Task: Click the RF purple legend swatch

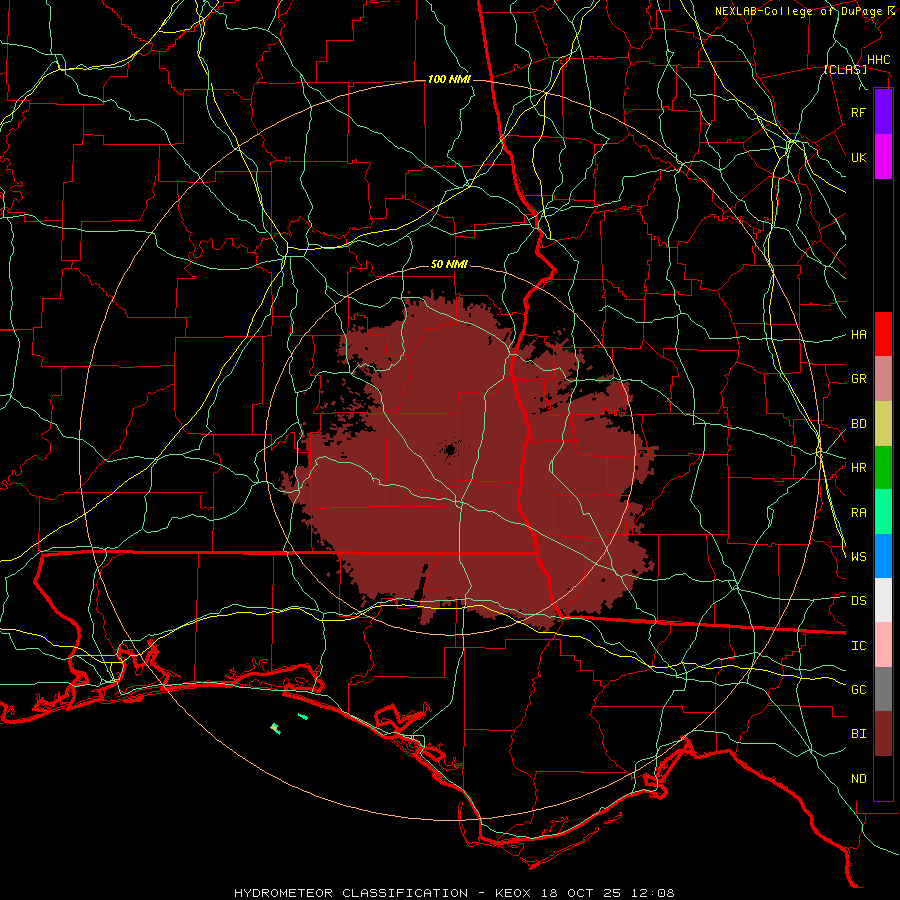Action: coord(883,112)
